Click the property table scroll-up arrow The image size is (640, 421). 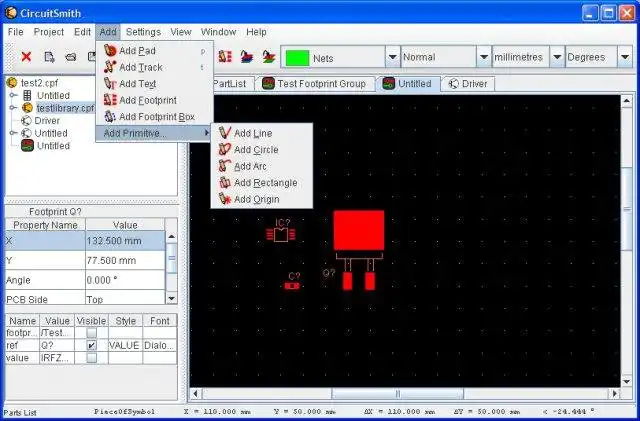[x=172, y=237]
